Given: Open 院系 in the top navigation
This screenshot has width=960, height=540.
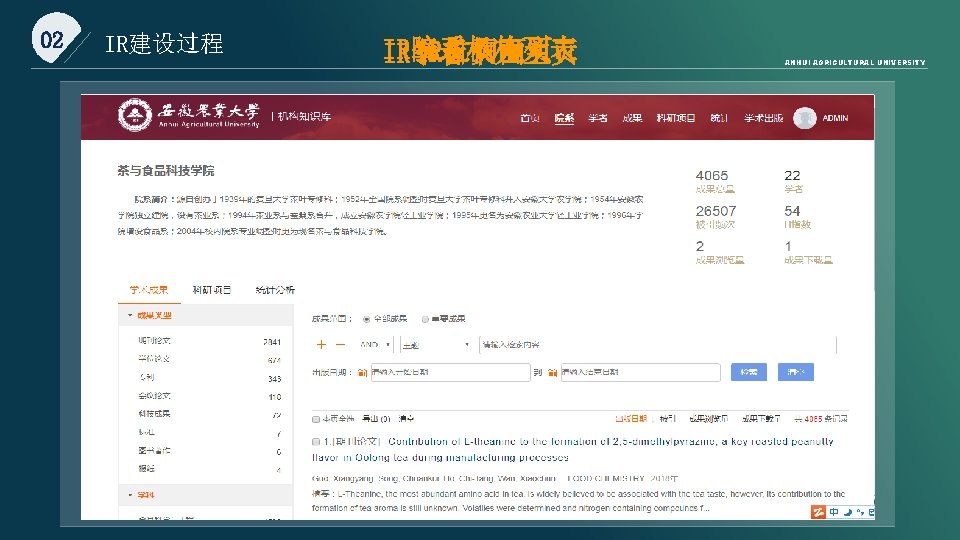Looking at the screenshot, I should 564,118.
